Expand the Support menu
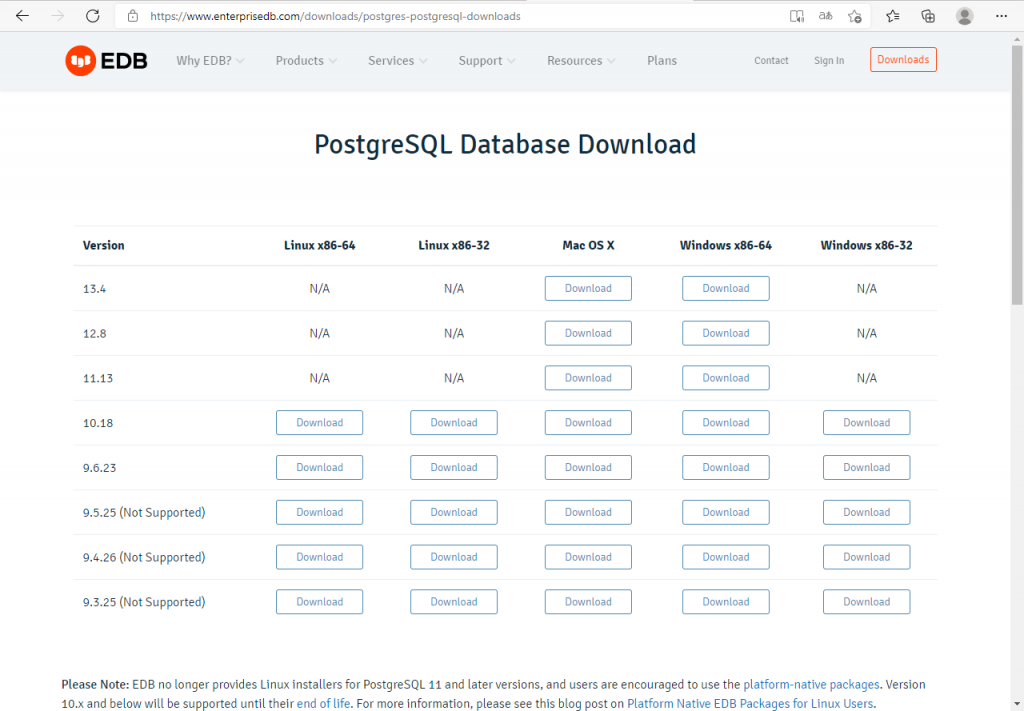The height and width of the screenshot is (711, 1024). 487,61
